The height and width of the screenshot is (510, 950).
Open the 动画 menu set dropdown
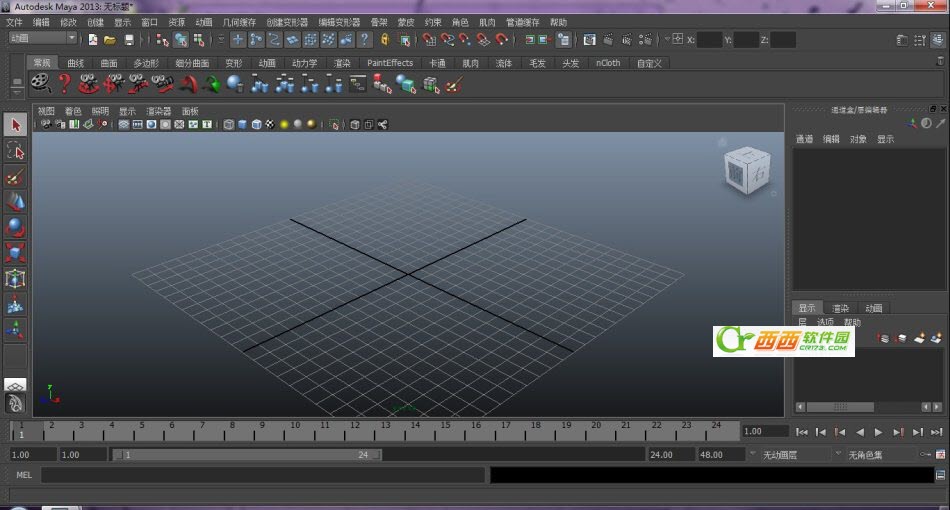tap(42, 39)
